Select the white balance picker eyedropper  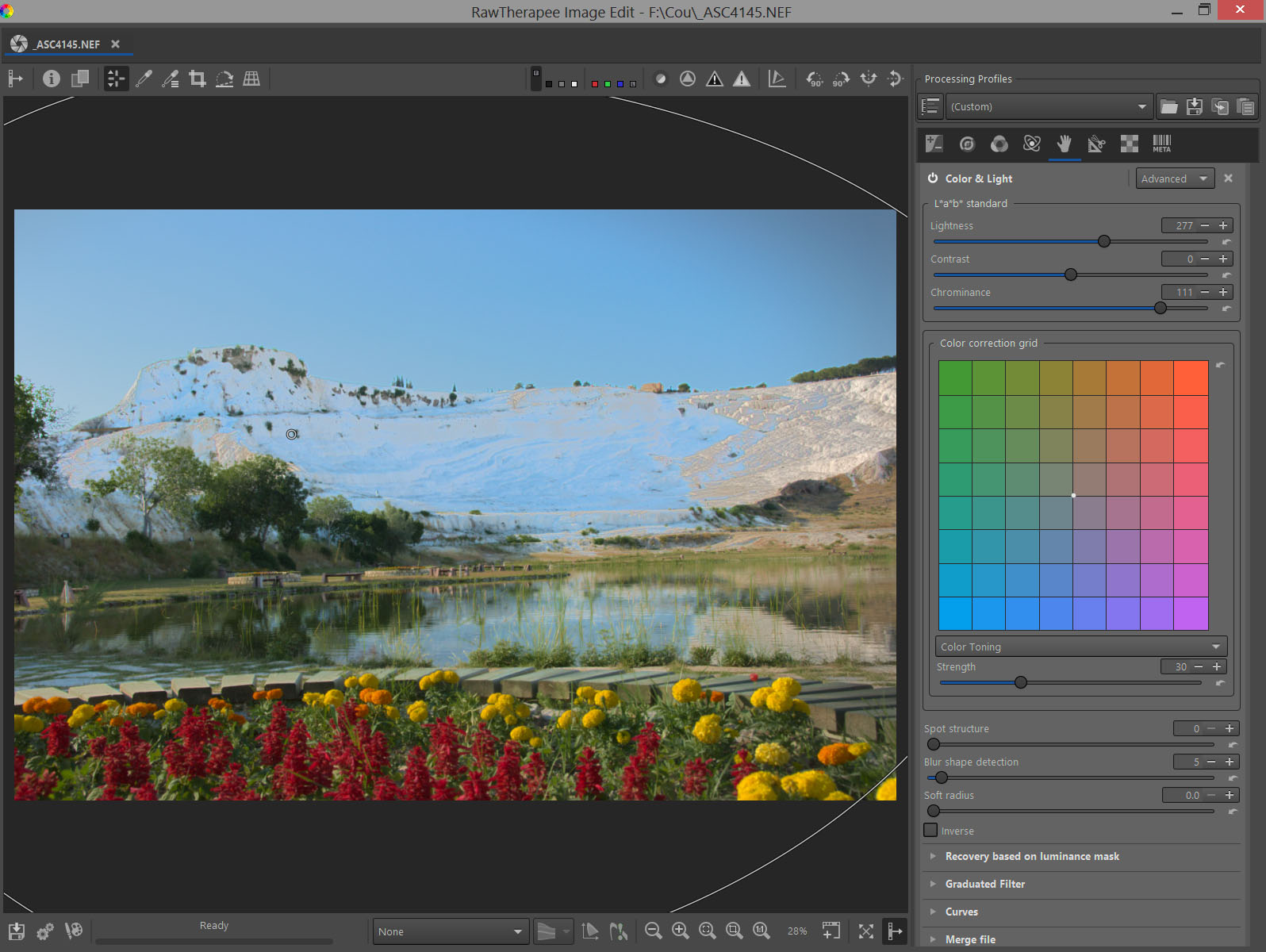click(x=144, y=79)
